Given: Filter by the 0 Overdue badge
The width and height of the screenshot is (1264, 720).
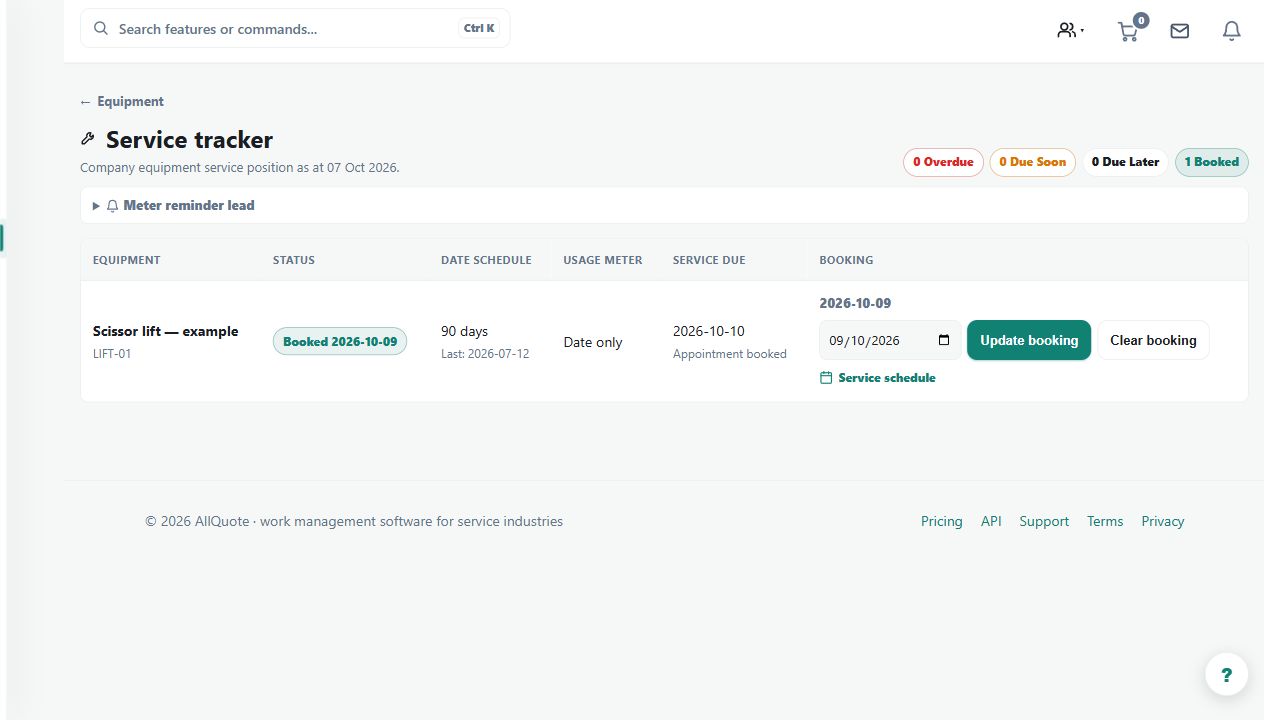Looking at the screenshot, I should point(943,162).
